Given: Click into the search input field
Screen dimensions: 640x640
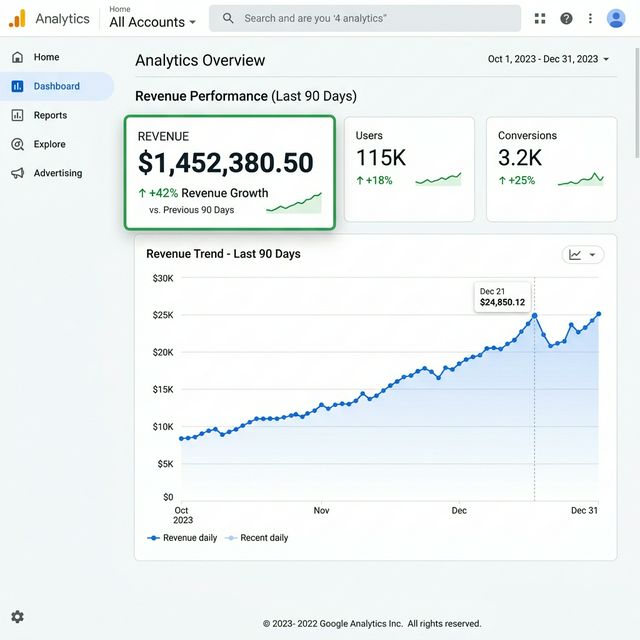Looking at the screenshot, I should (x=375, y=18).
